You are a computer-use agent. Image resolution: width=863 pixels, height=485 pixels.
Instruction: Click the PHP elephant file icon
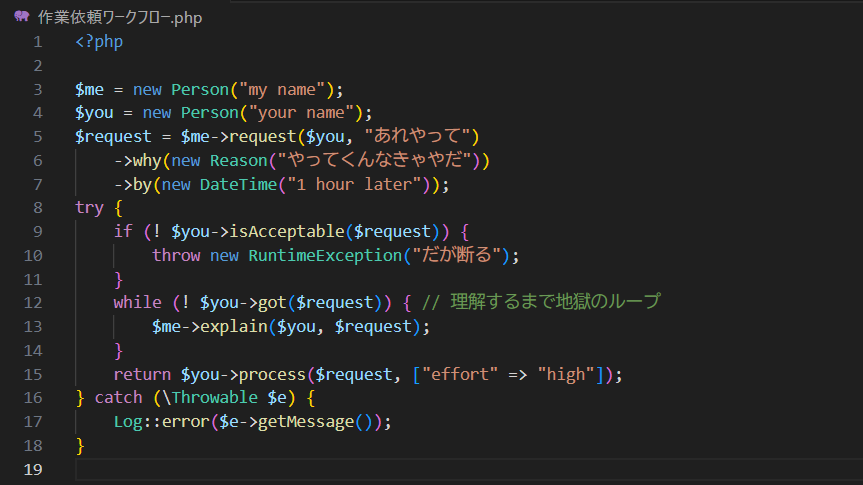[21, 16]
